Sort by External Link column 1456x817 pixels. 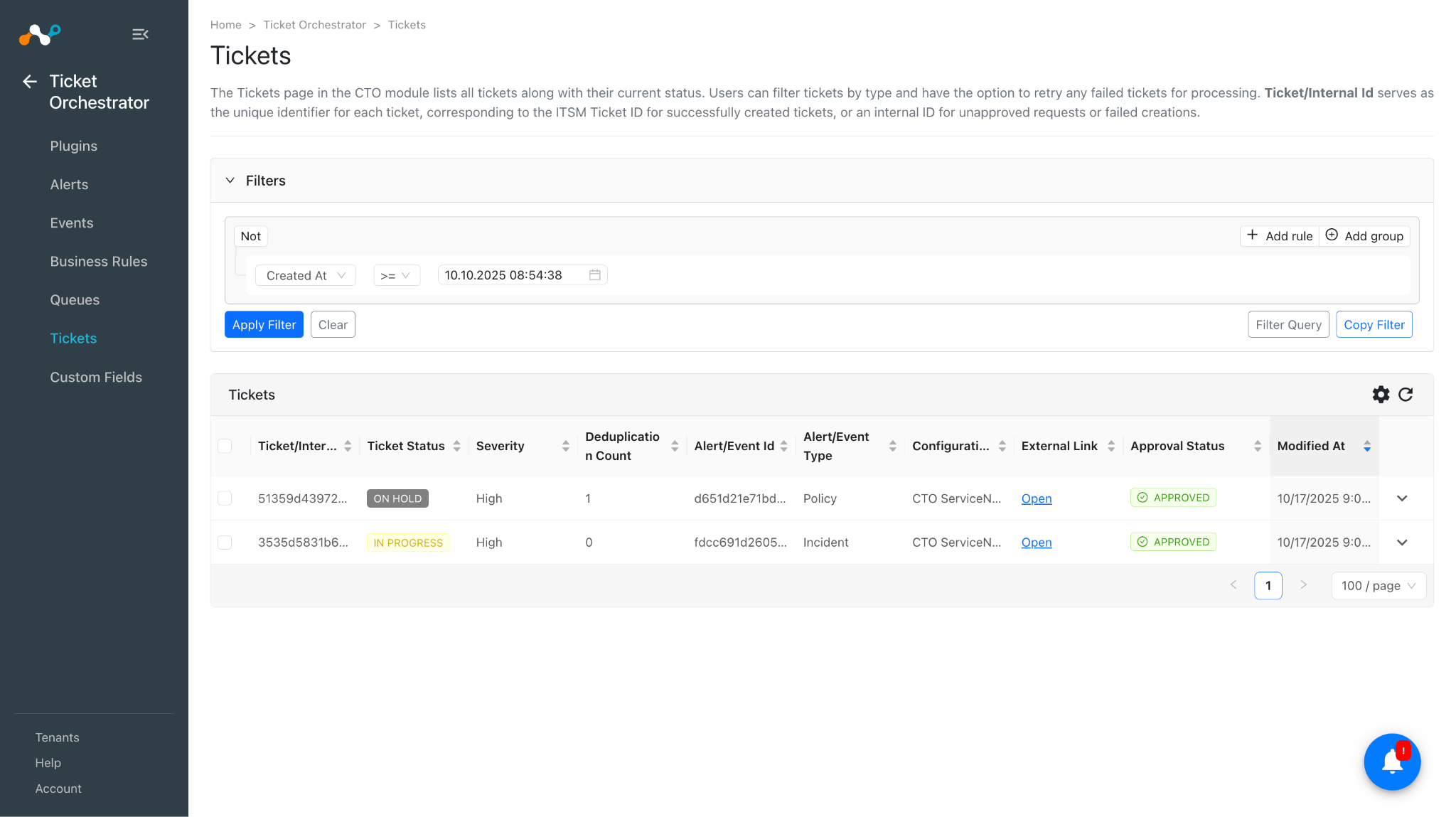click(1111, 446)
